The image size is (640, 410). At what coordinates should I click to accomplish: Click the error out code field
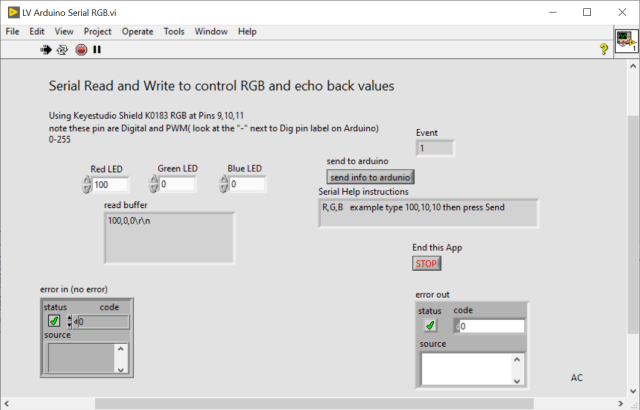[x=492, y=326]
